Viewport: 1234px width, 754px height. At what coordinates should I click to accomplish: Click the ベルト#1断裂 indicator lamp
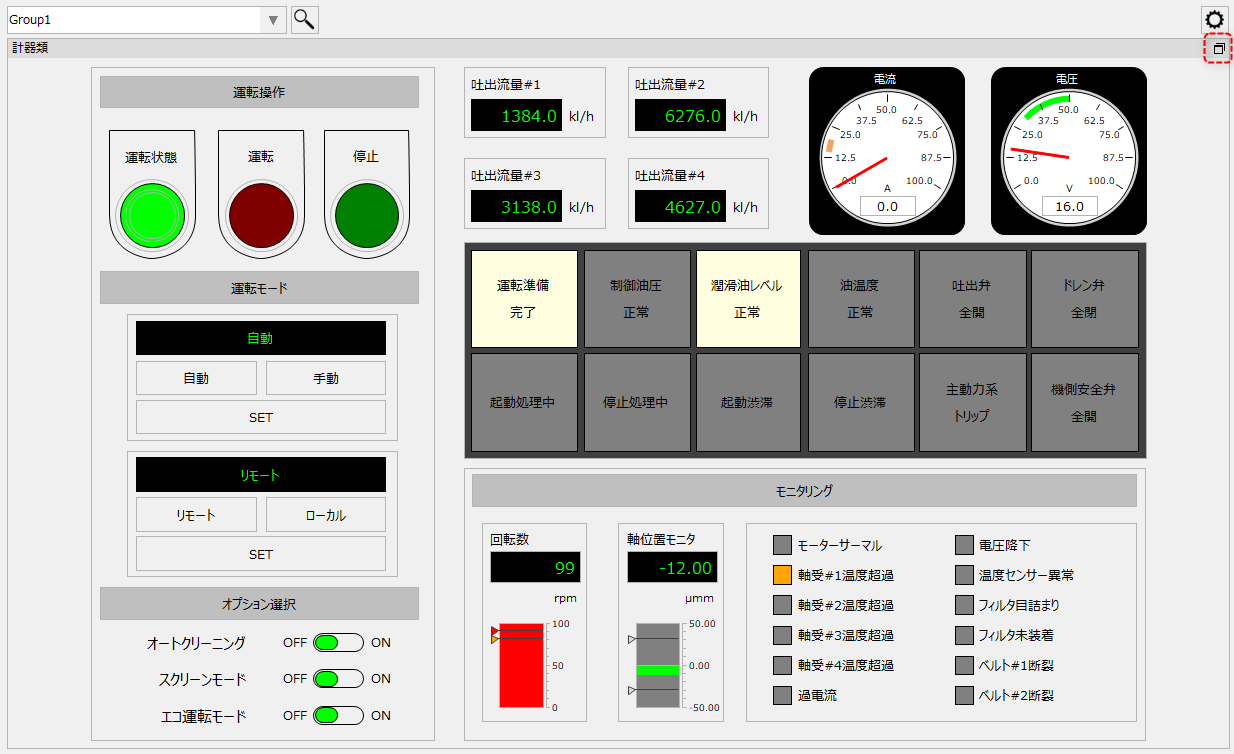(963, 665)
